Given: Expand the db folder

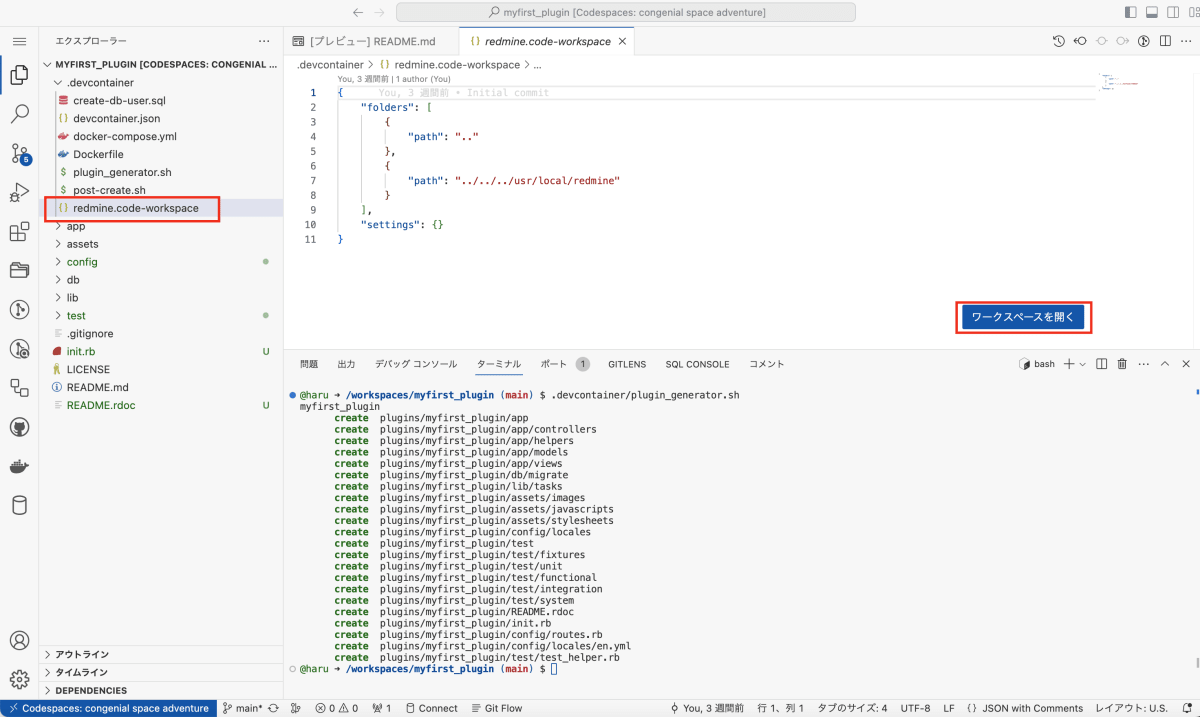Looking at the screenshot, I should (162, 280).
